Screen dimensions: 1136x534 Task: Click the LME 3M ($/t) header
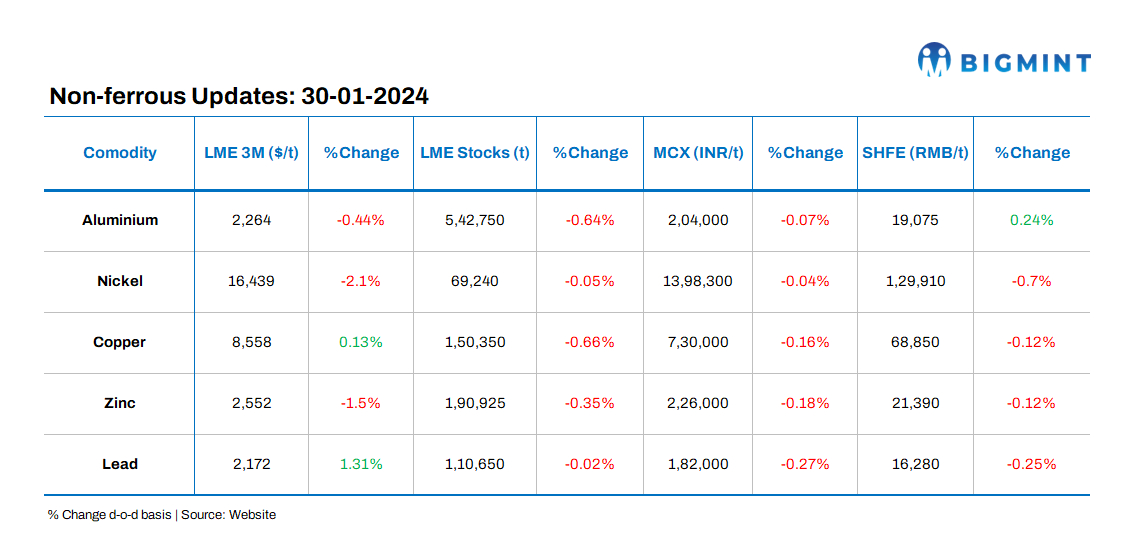tap(251, 153)
